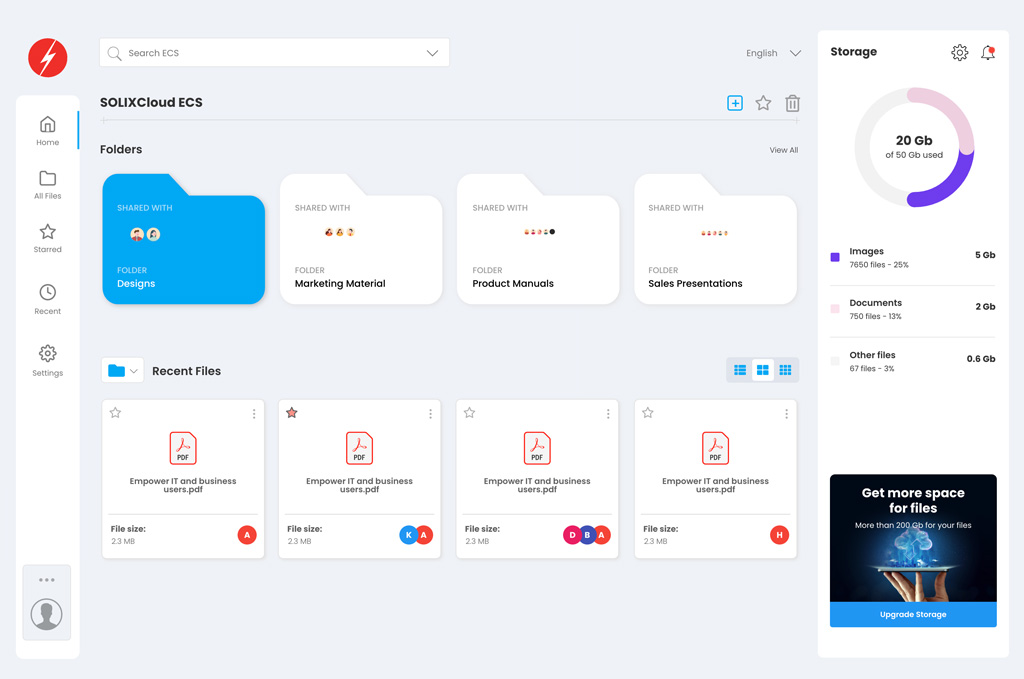Open more options on first file card (avatar A)

click(x=254, y=414)
